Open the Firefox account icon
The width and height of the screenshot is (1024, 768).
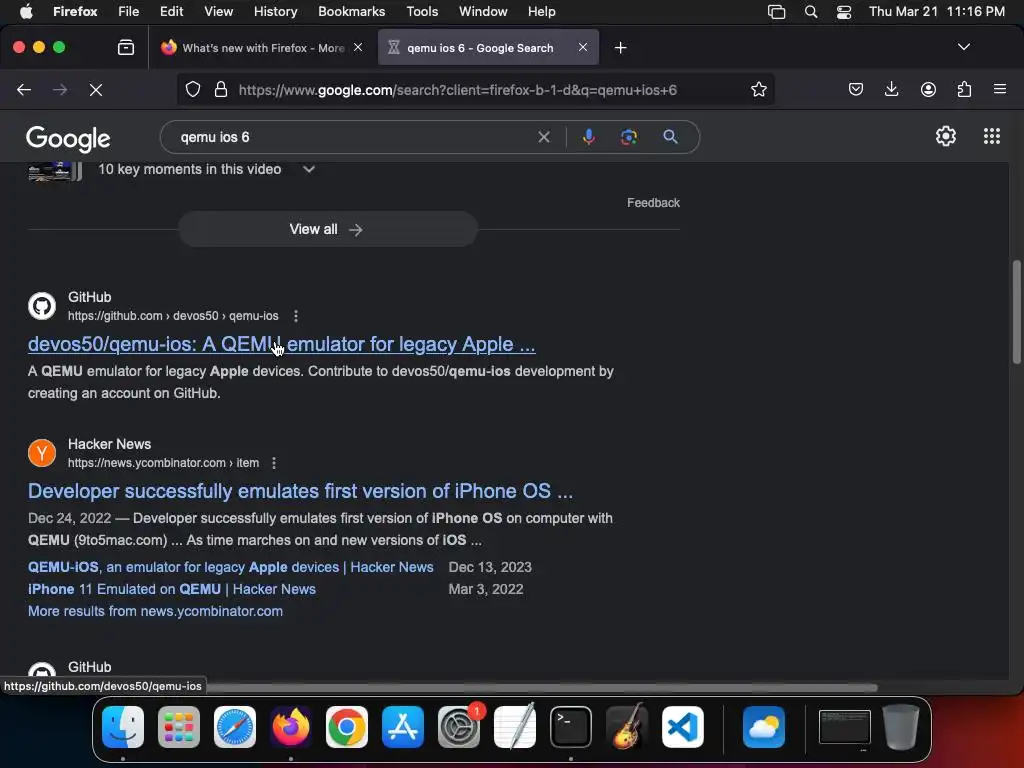click(x=928, y=89)
